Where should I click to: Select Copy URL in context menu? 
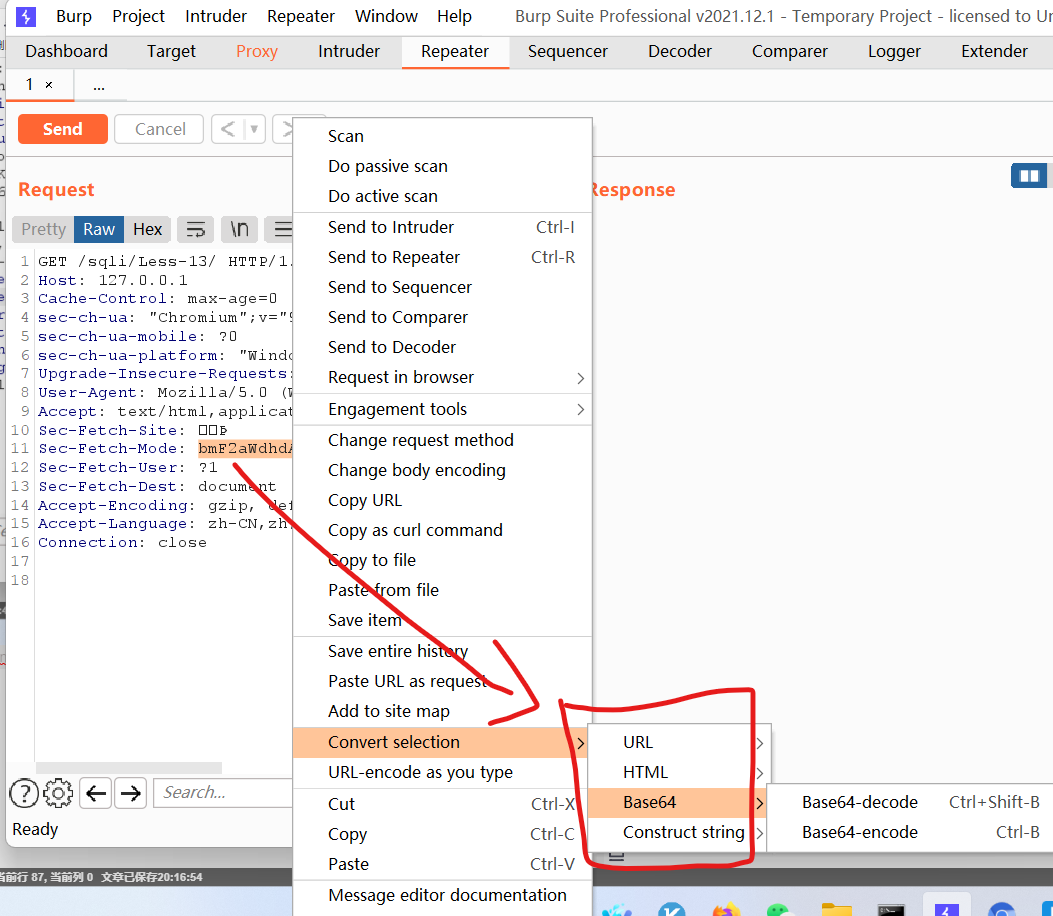(443, 501)
